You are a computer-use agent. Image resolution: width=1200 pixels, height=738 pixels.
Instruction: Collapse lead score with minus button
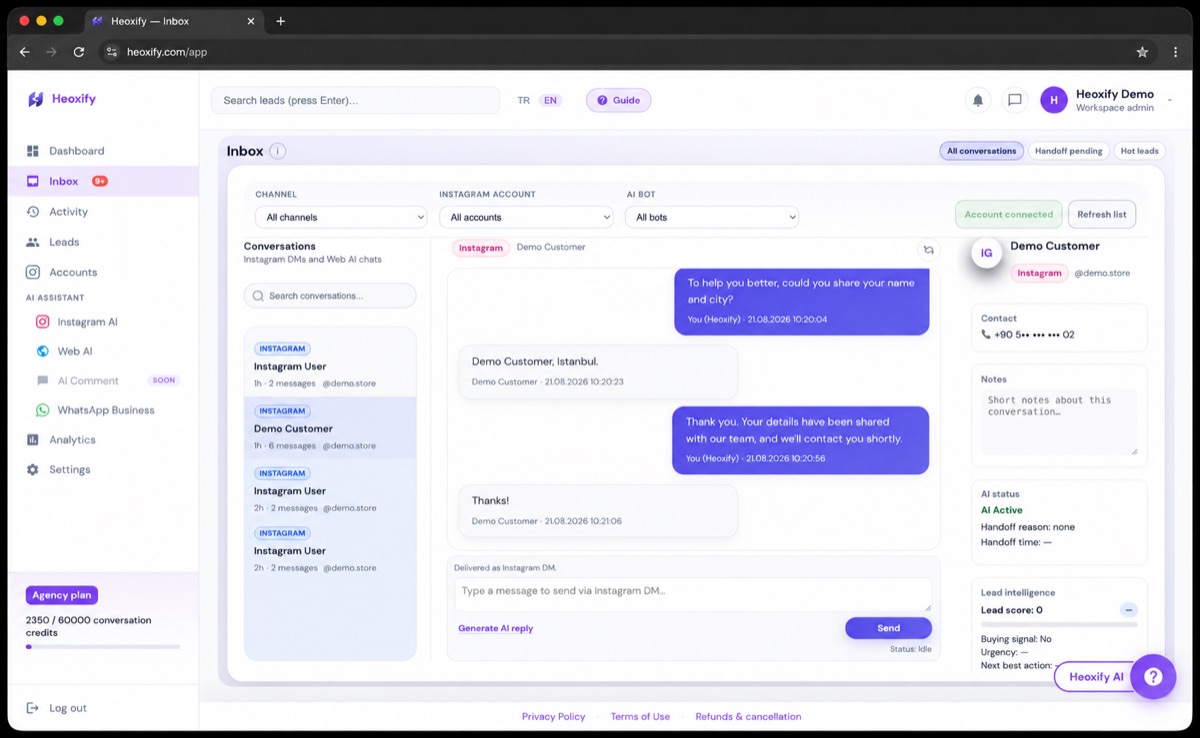click(x=1129, y=610)
